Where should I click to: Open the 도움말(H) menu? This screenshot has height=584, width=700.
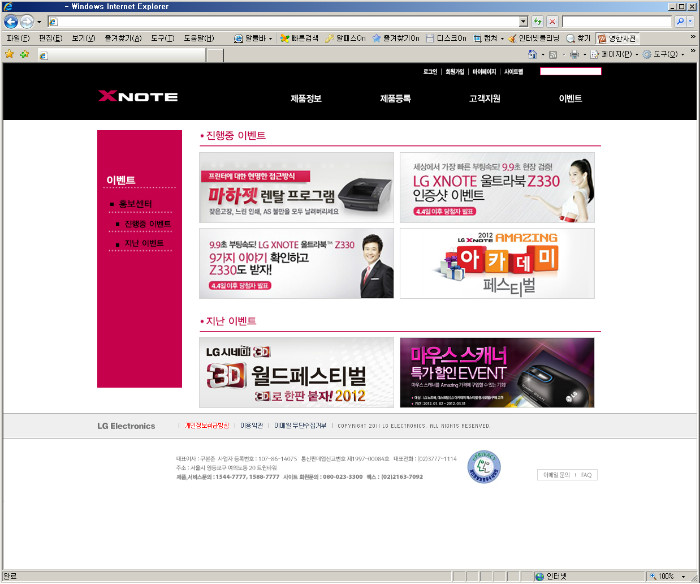[199, 38]
